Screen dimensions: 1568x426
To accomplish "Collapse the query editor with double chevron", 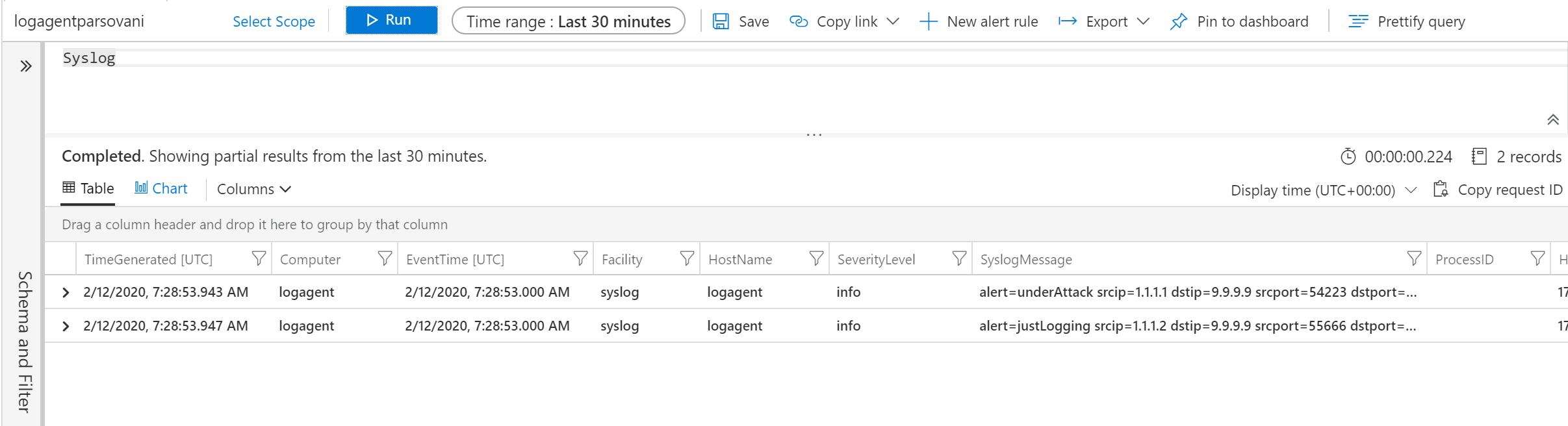I will 1552,119.
